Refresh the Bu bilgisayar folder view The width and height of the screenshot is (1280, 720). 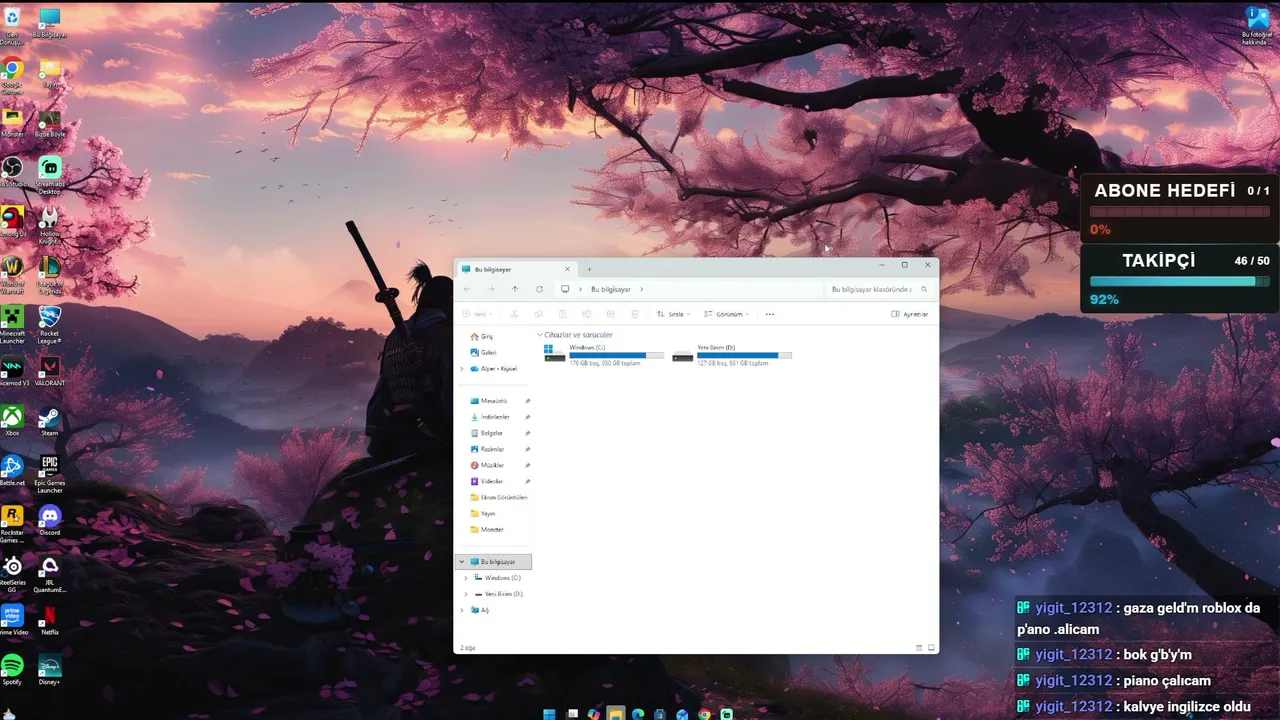pos(539,289)
